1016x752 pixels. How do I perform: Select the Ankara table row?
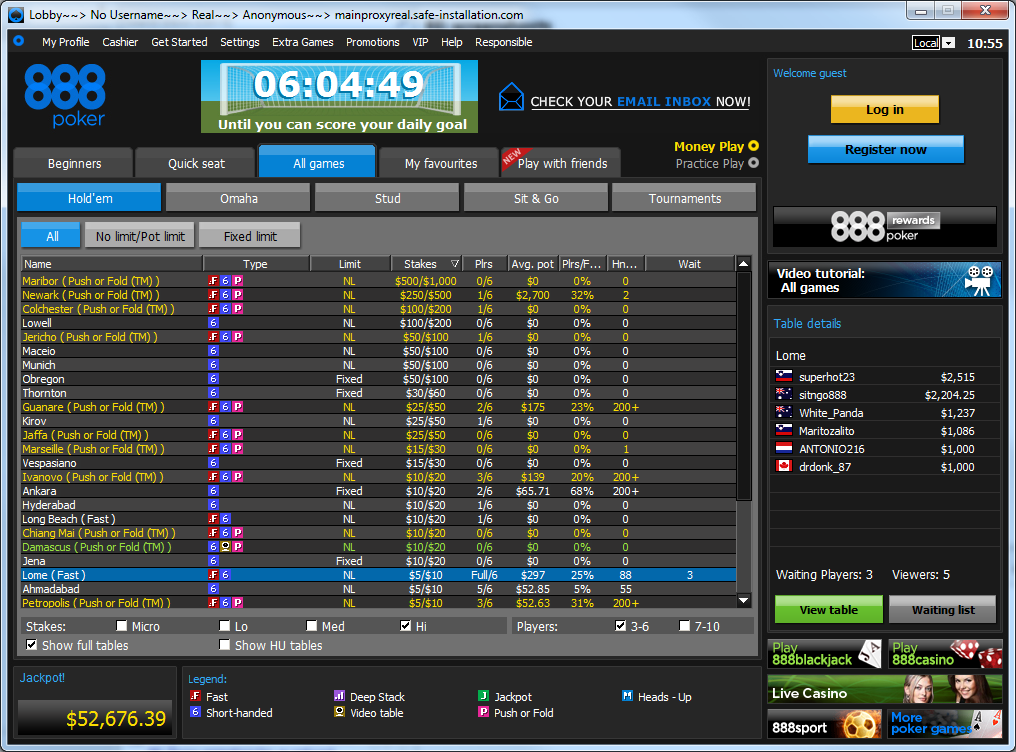tap(378, 491)
